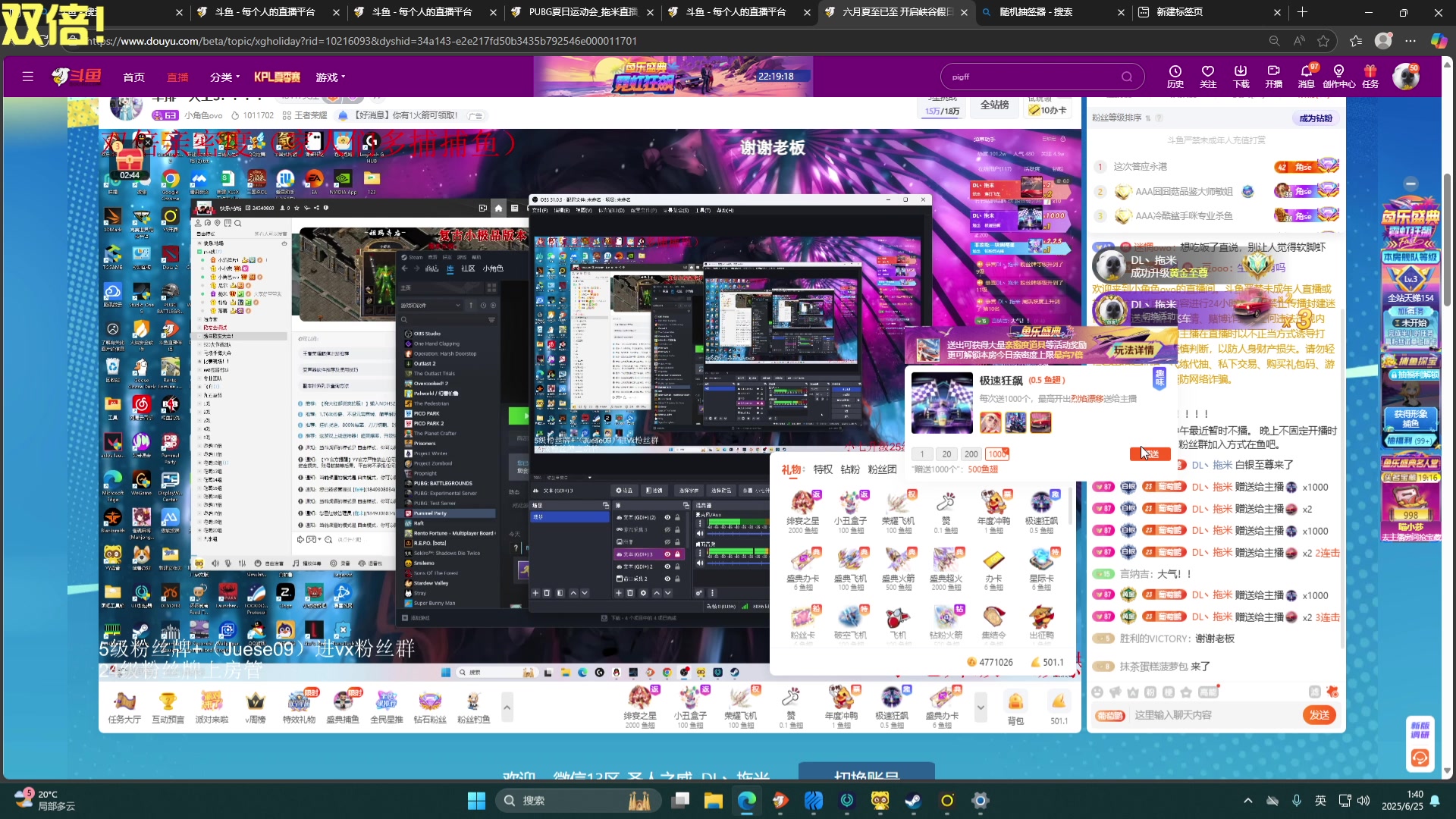Click the 下载 download icon
The width and height of the screenshot is (1456, 819).
(x=1241, y=77)
